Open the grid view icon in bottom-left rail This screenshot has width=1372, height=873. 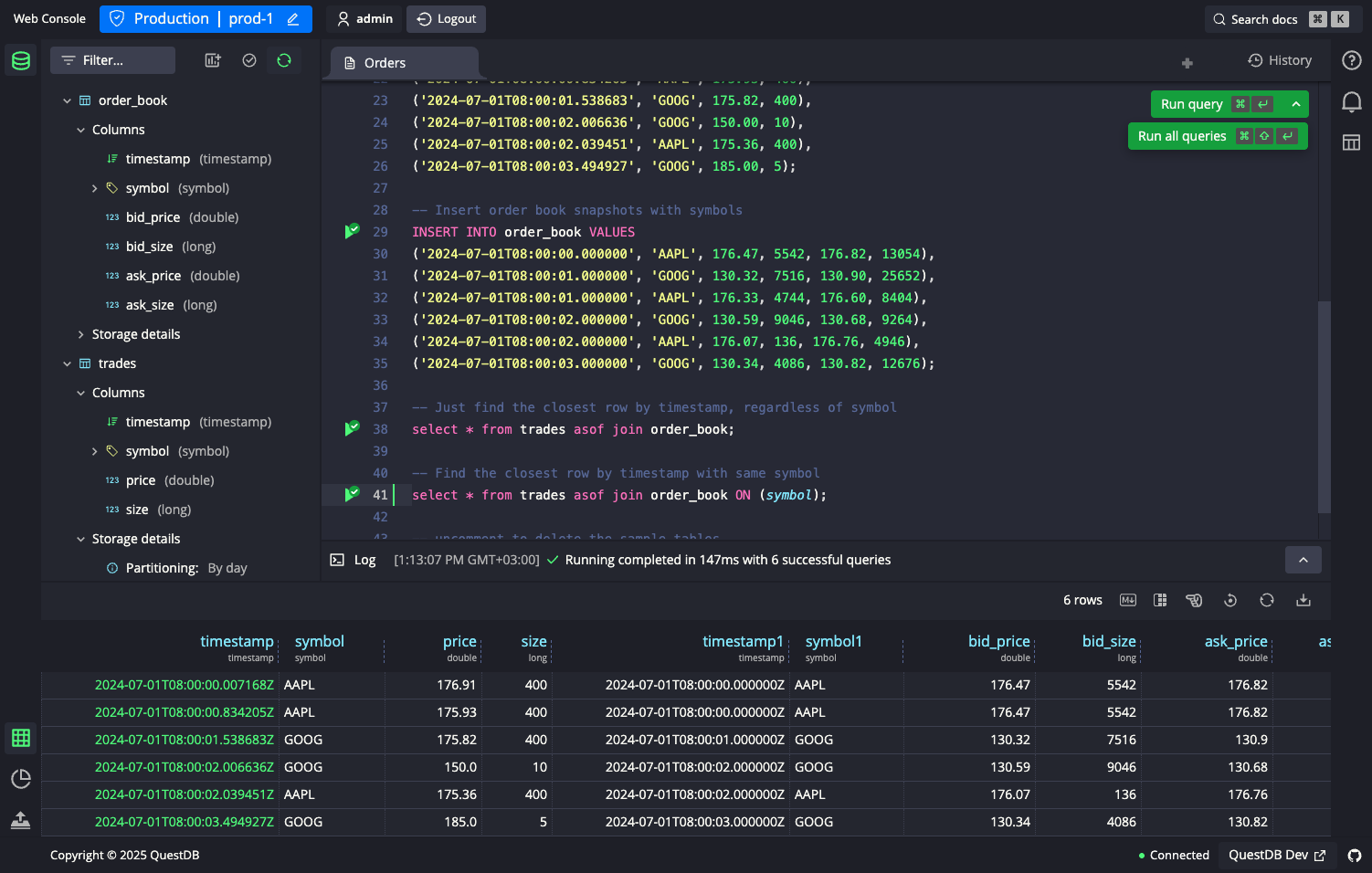click(x=20, y=738)
